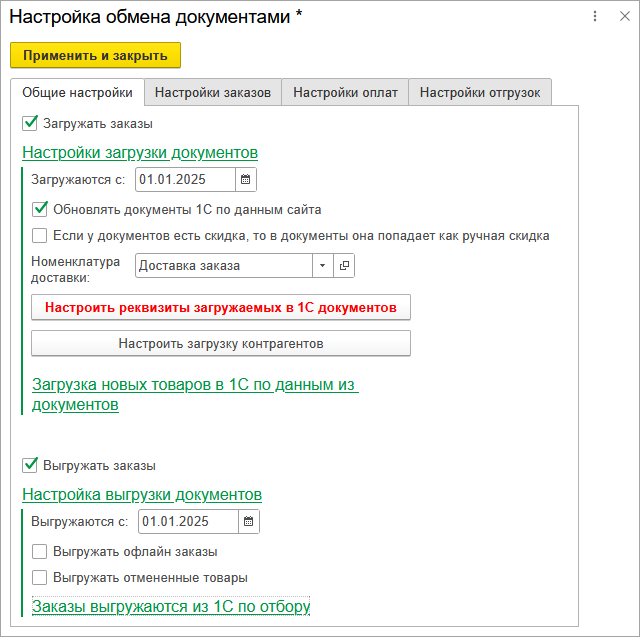Click Настроить загрузку контрагентов button

point(221,343)
